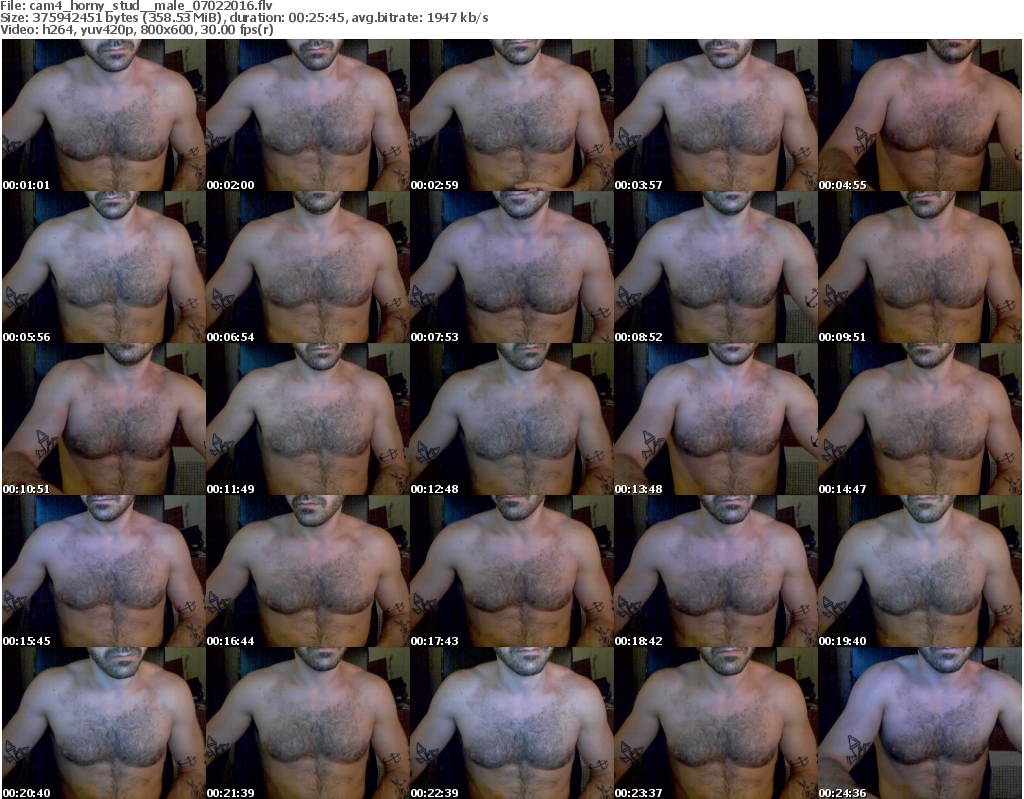Screen dimensions: 1024x799
Task: Open the frame at 00:19:40
Action: (x=920, y=571)
